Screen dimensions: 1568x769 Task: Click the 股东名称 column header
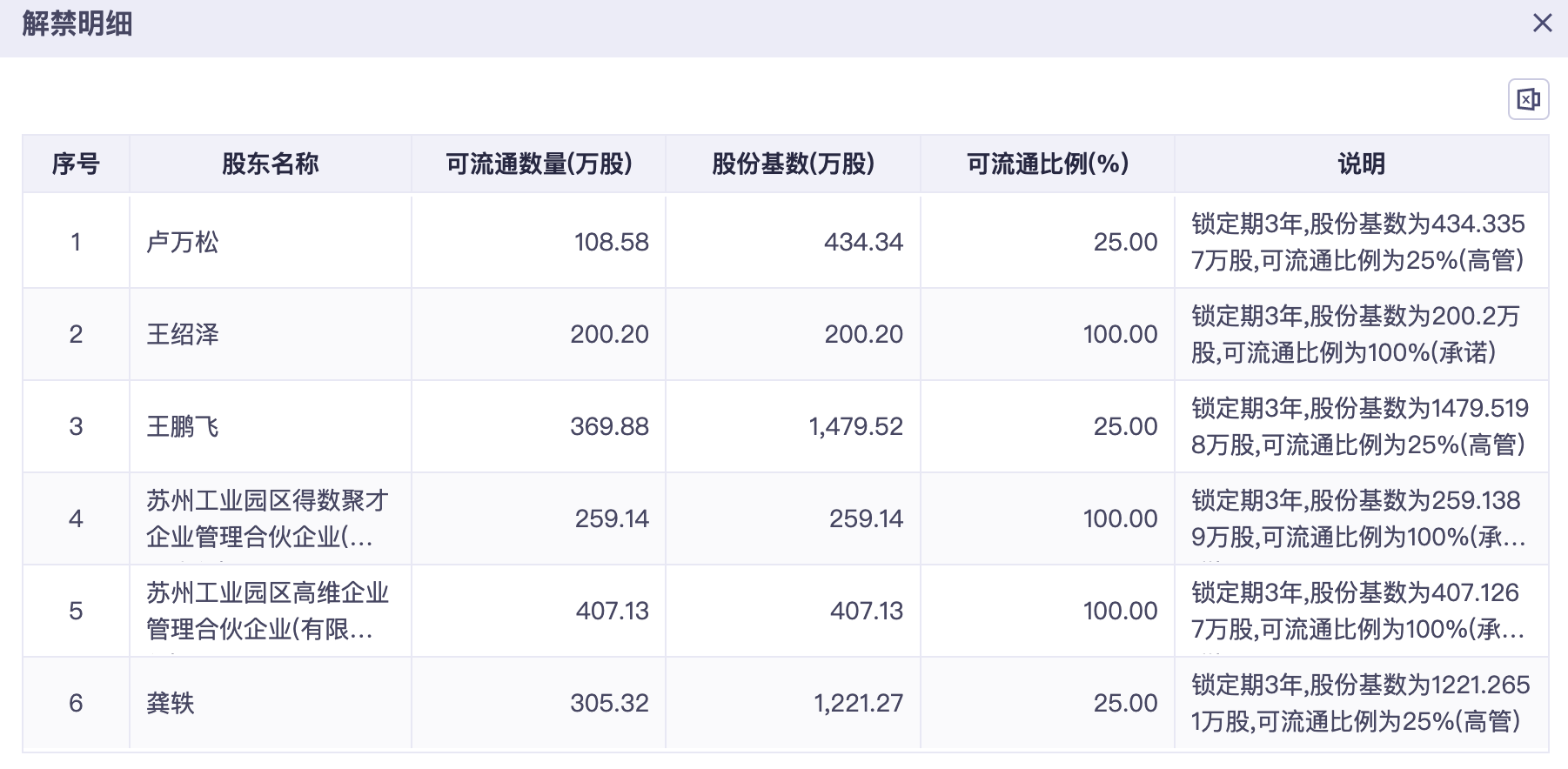click(270, 164)
